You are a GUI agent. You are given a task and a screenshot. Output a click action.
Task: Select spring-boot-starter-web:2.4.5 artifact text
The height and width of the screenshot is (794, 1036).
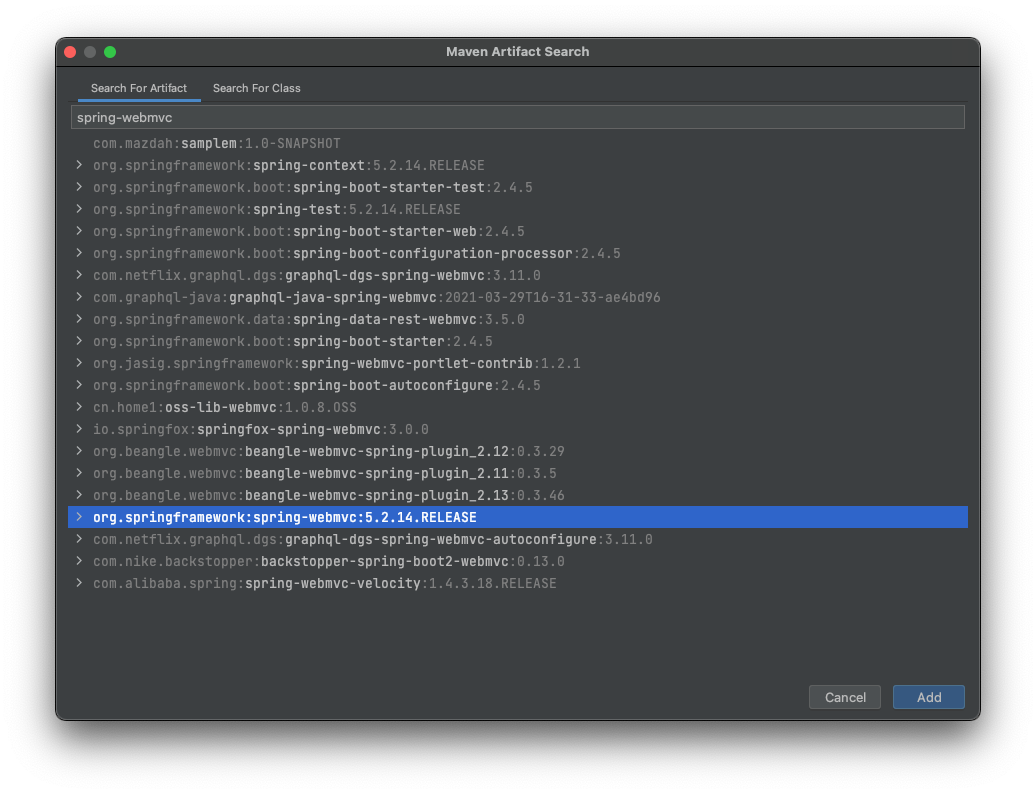point(309,231)
